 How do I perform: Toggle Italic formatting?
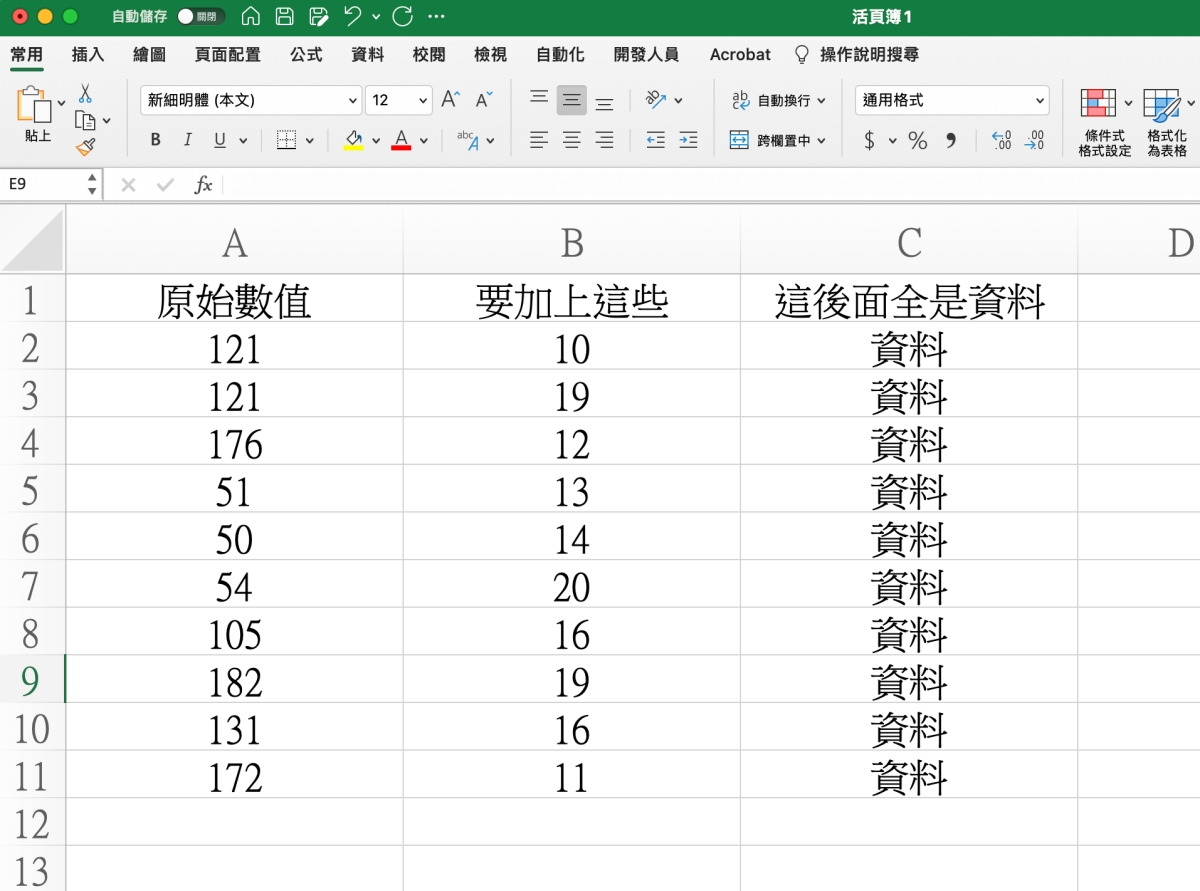pos(187,140)
